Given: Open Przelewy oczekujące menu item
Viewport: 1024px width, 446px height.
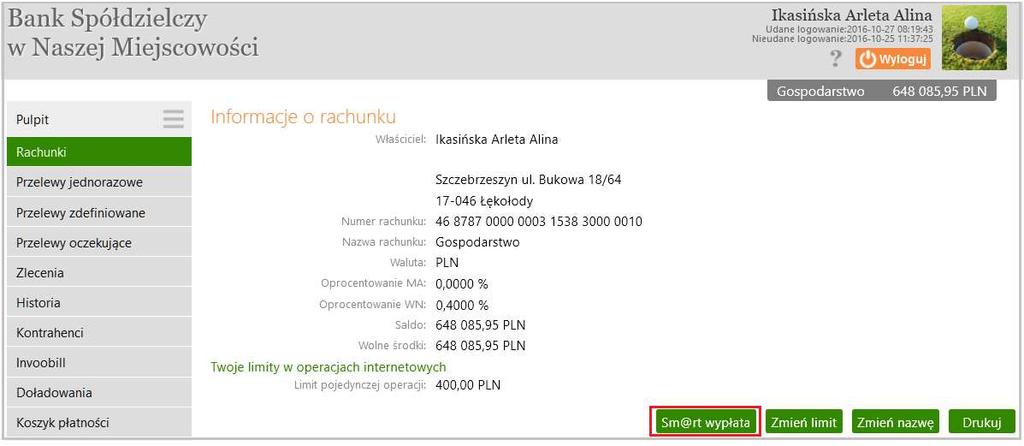Looking at the screenshot, I should 99,243.
